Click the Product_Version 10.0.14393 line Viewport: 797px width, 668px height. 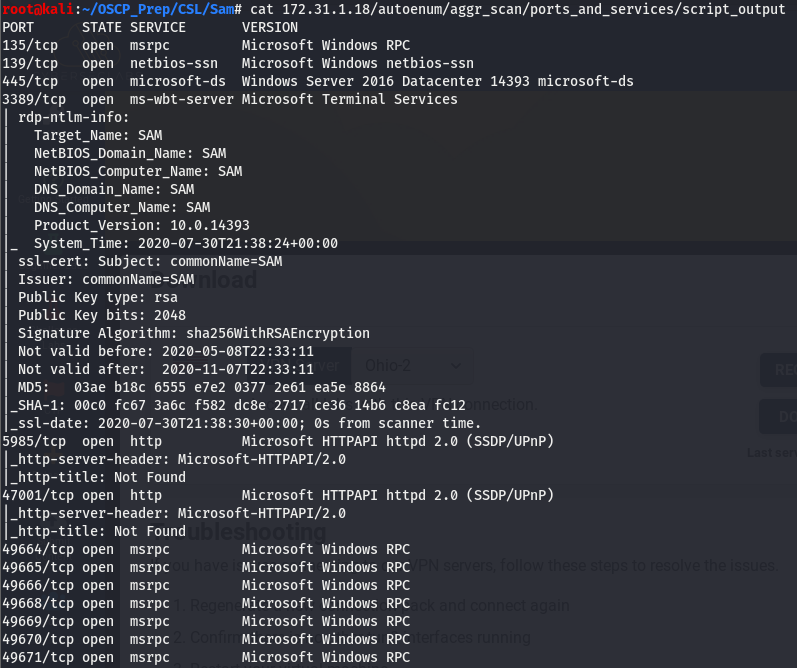(142, 225)
